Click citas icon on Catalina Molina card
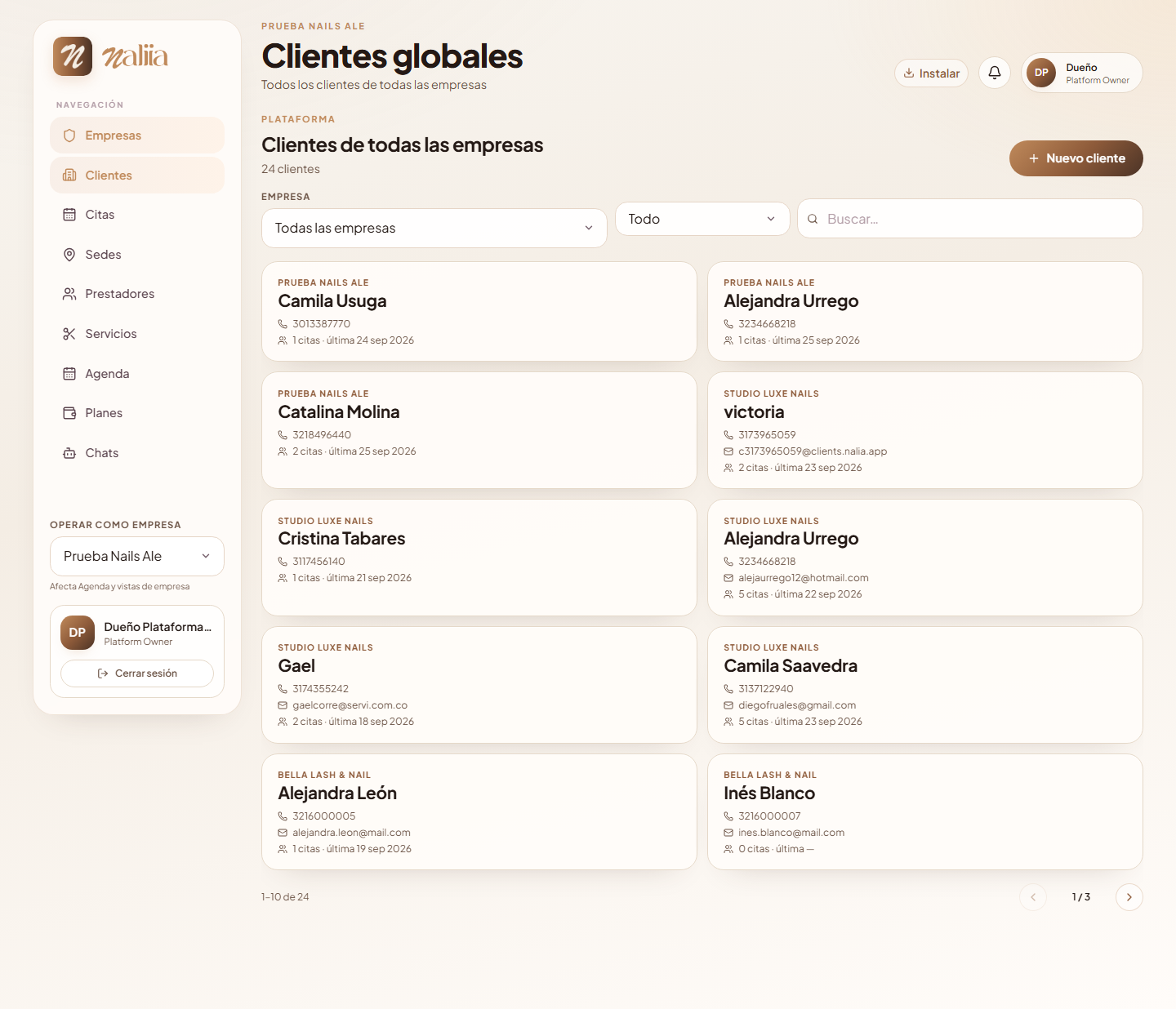The width and height of the screenshot is (1176, 1009). pos(283,451)
